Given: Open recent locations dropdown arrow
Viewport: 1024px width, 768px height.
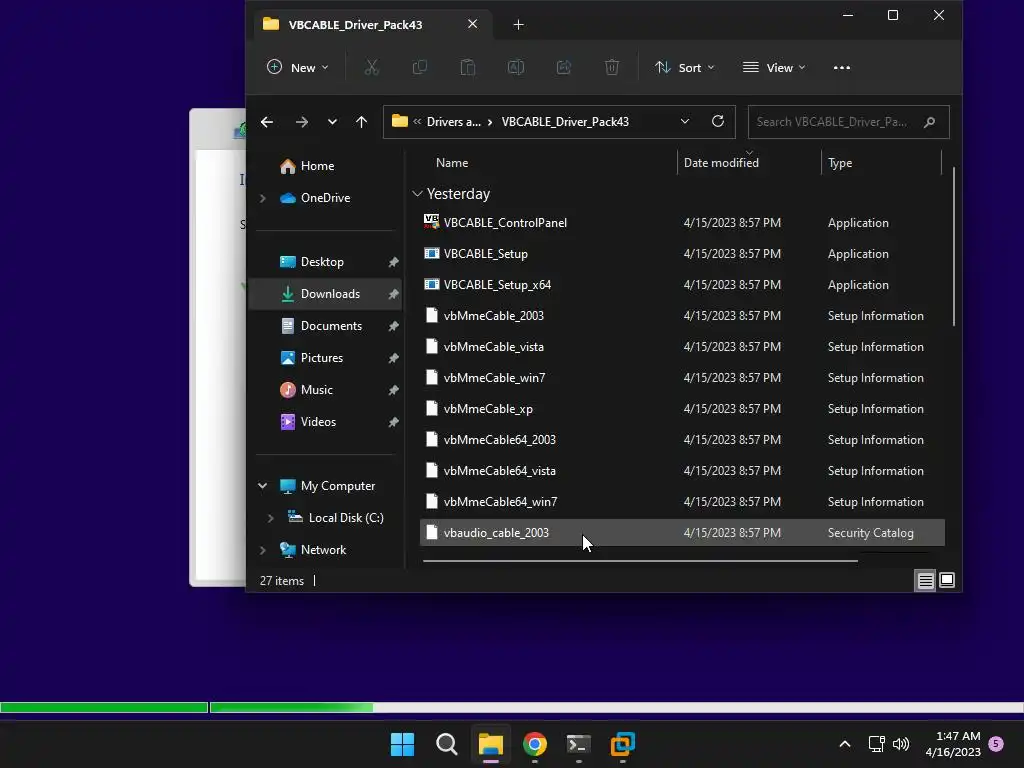Looking at the screenshot, I should point(332,122).
